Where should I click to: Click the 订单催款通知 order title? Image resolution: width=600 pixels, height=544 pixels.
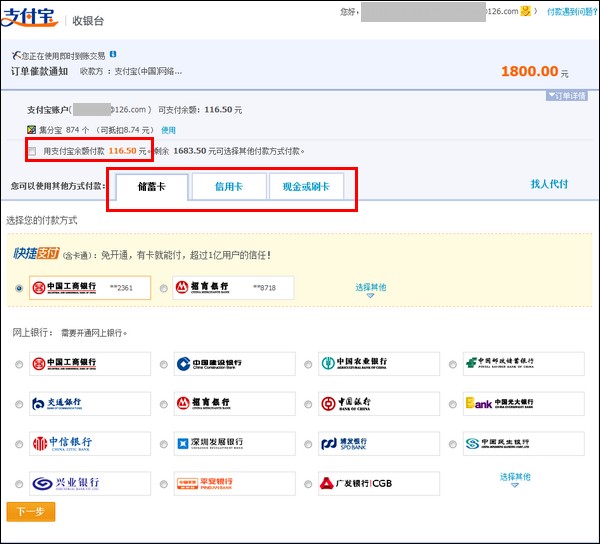[39, 71]
